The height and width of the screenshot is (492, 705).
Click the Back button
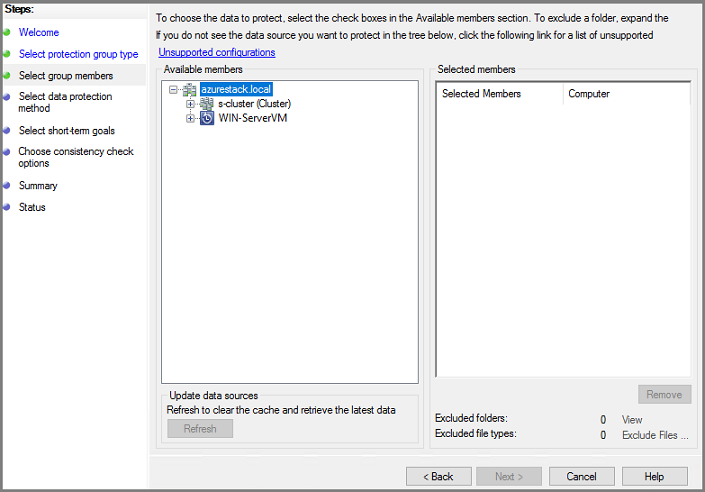pyautogui.click(x=439, y=477)
